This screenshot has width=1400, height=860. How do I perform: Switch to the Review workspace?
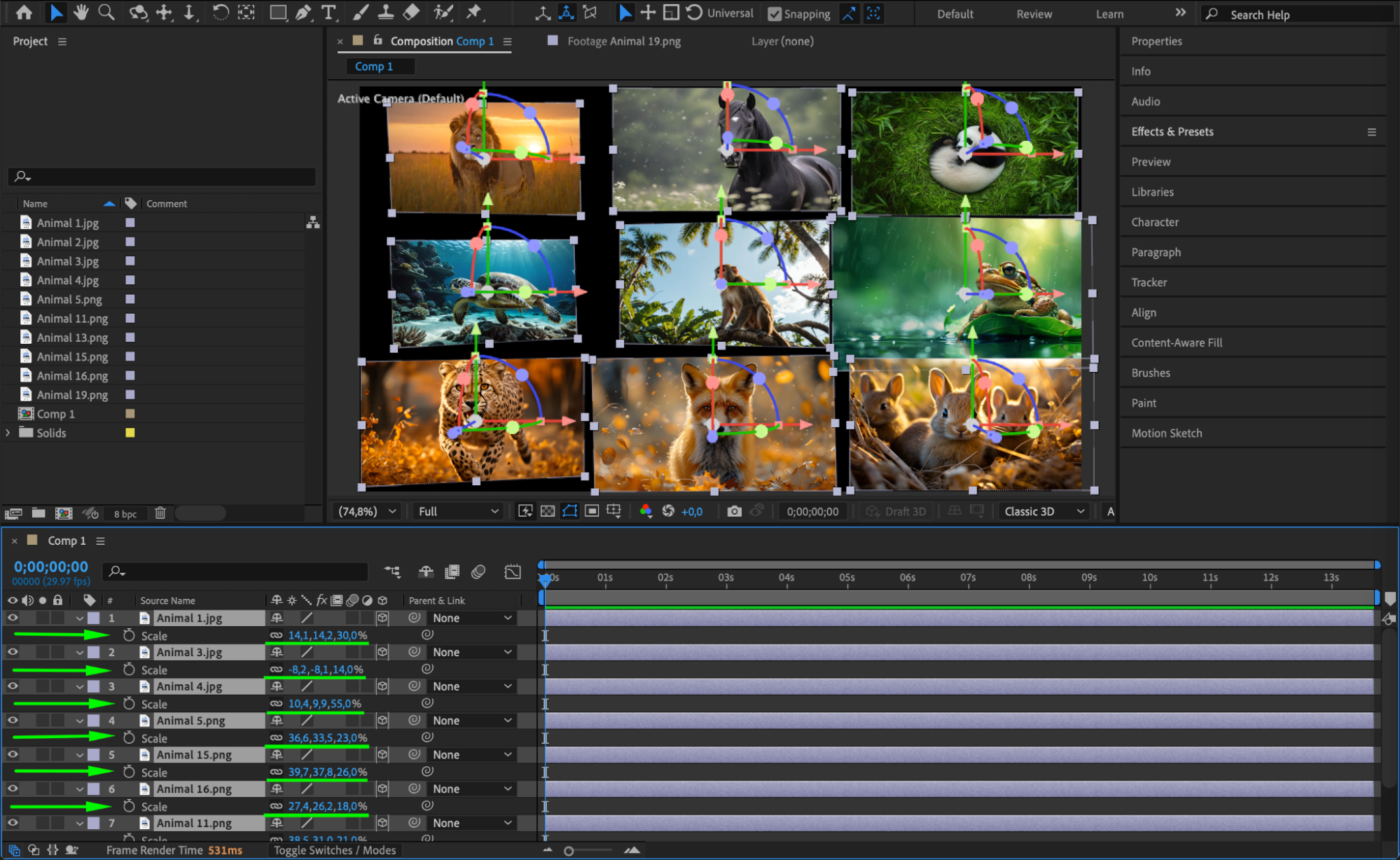point(1034,14)
